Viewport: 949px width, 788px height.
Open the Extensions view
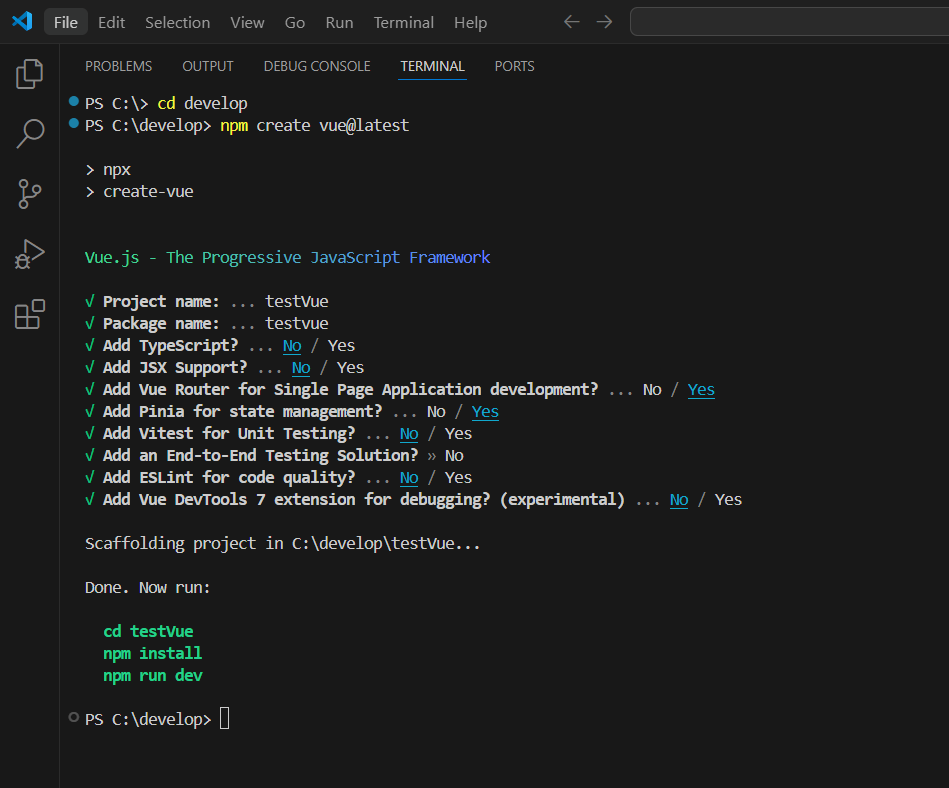click(29, 314)
